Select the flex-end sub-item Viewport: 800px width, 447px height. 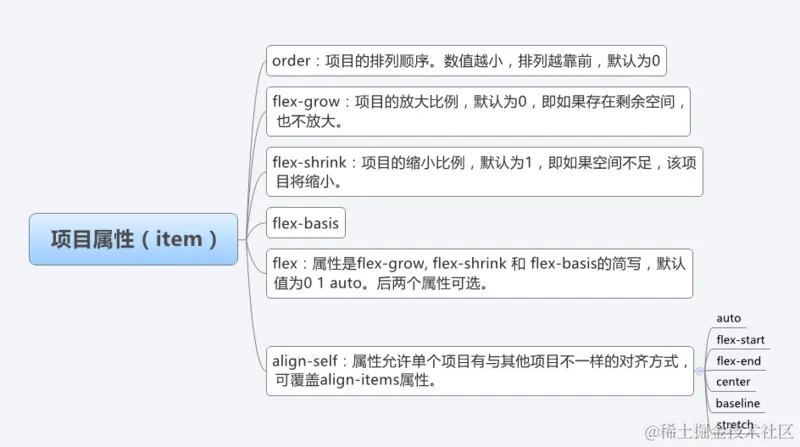point(738,361)
